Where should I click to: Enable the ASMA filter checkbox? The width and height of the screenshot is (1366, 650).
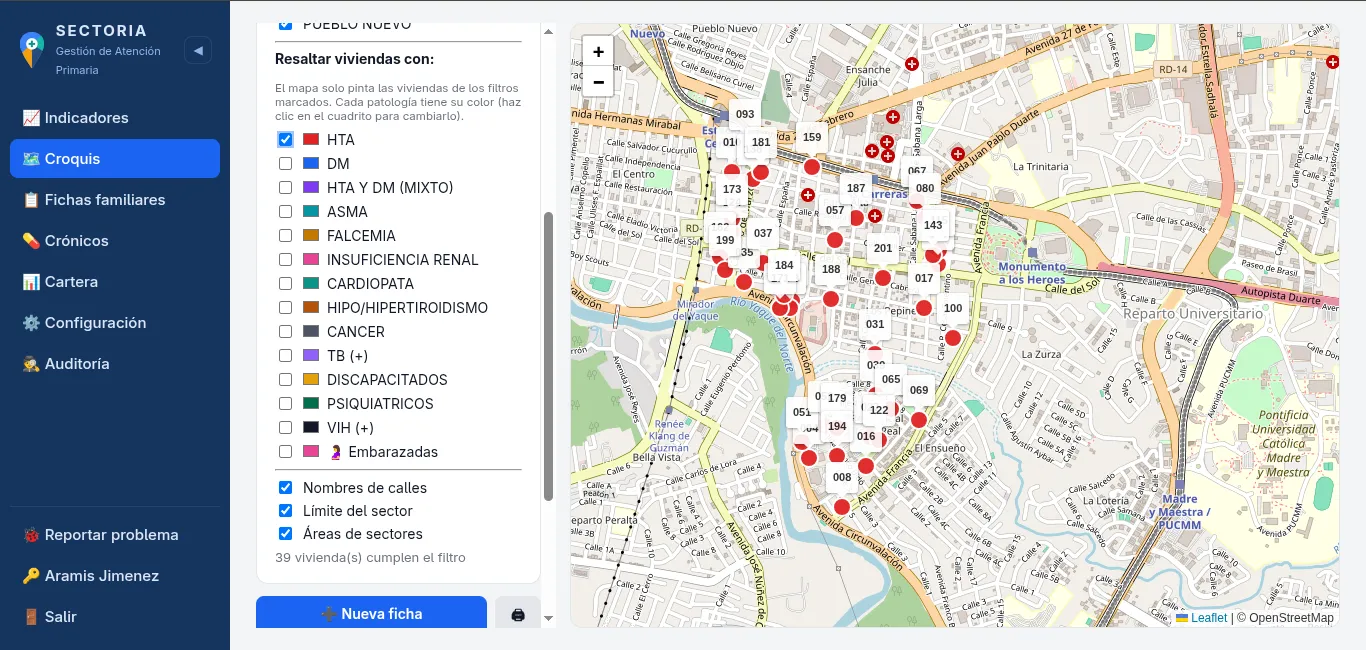click(285, 212)
